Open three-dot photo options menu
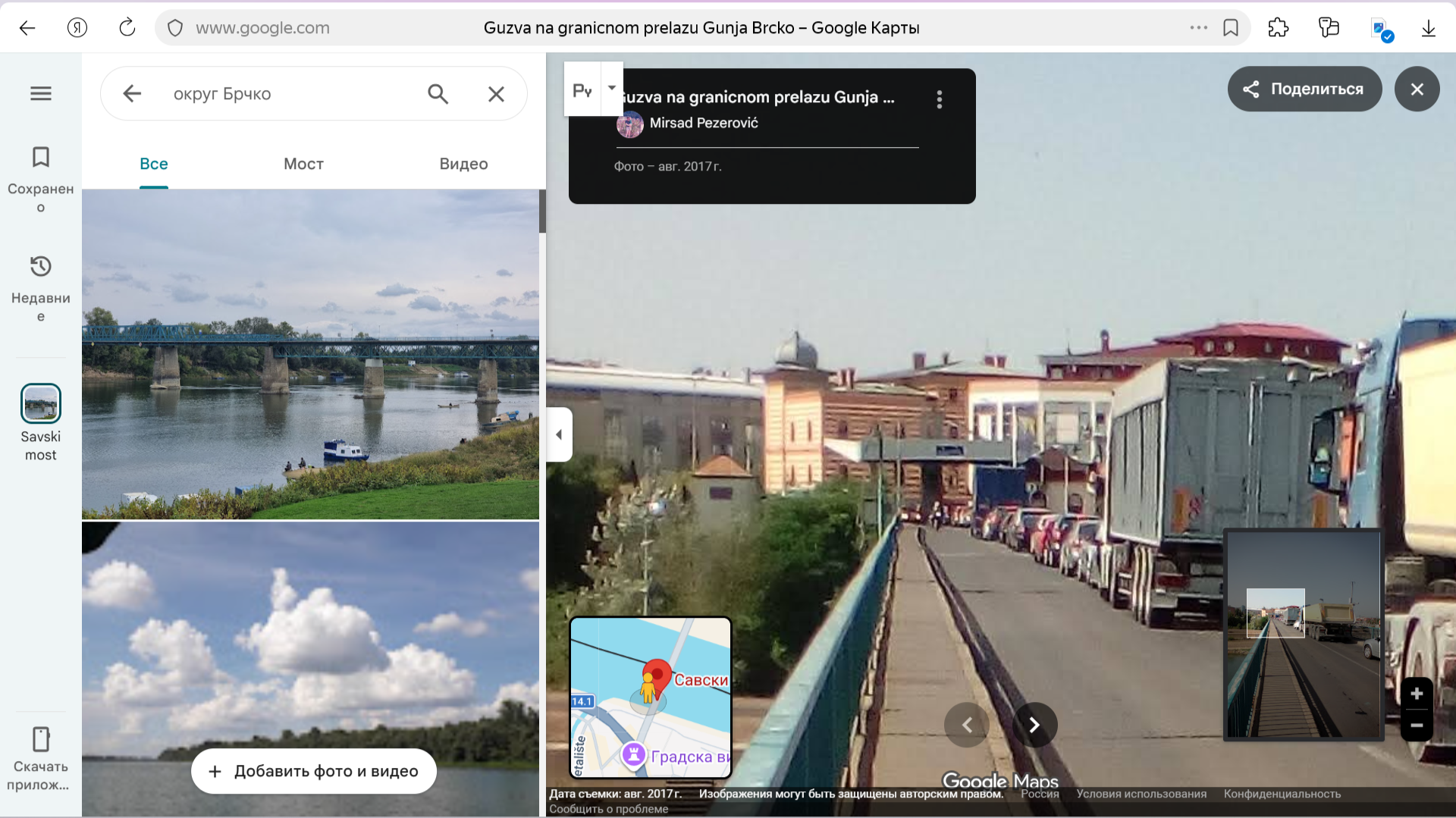This screenshot has height=818, width=1456. coord(939,99)
